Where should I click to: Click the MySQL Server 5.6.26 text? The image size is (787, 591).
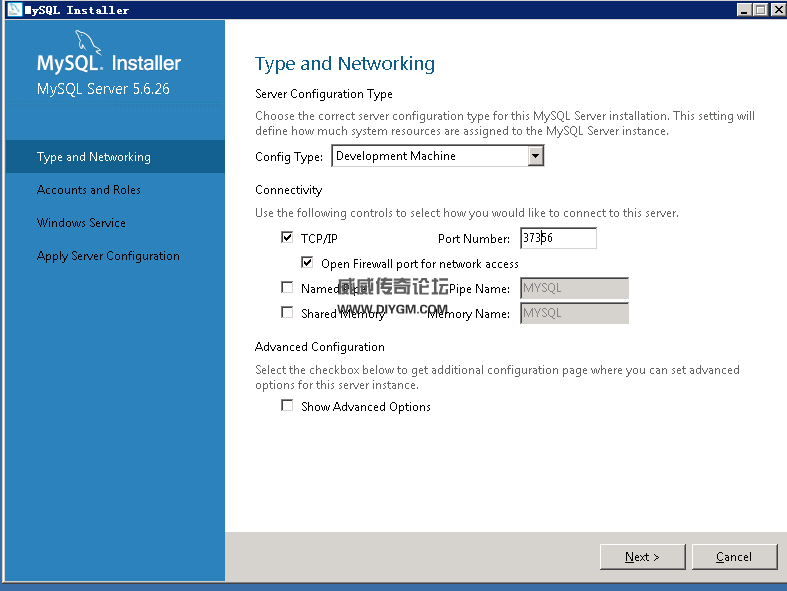coord(103,89)
